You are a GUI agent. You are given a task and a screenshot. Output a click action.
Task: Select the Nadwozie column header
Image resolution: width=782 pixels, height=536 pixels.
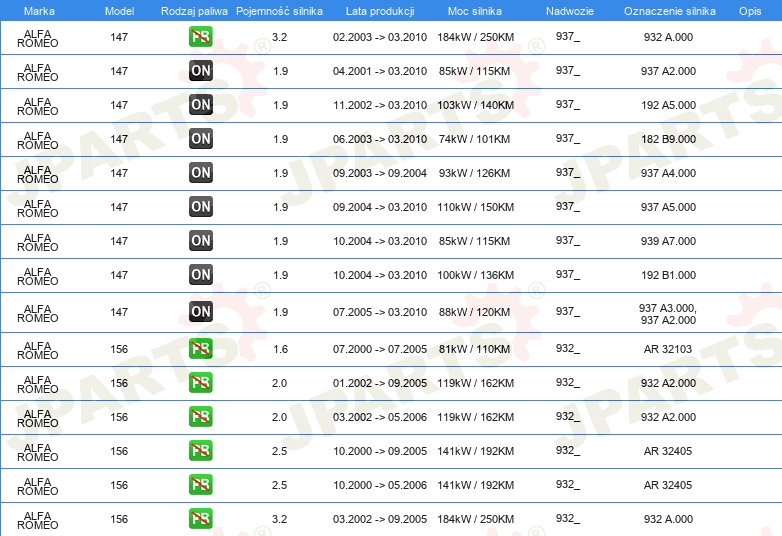[570, 11]
